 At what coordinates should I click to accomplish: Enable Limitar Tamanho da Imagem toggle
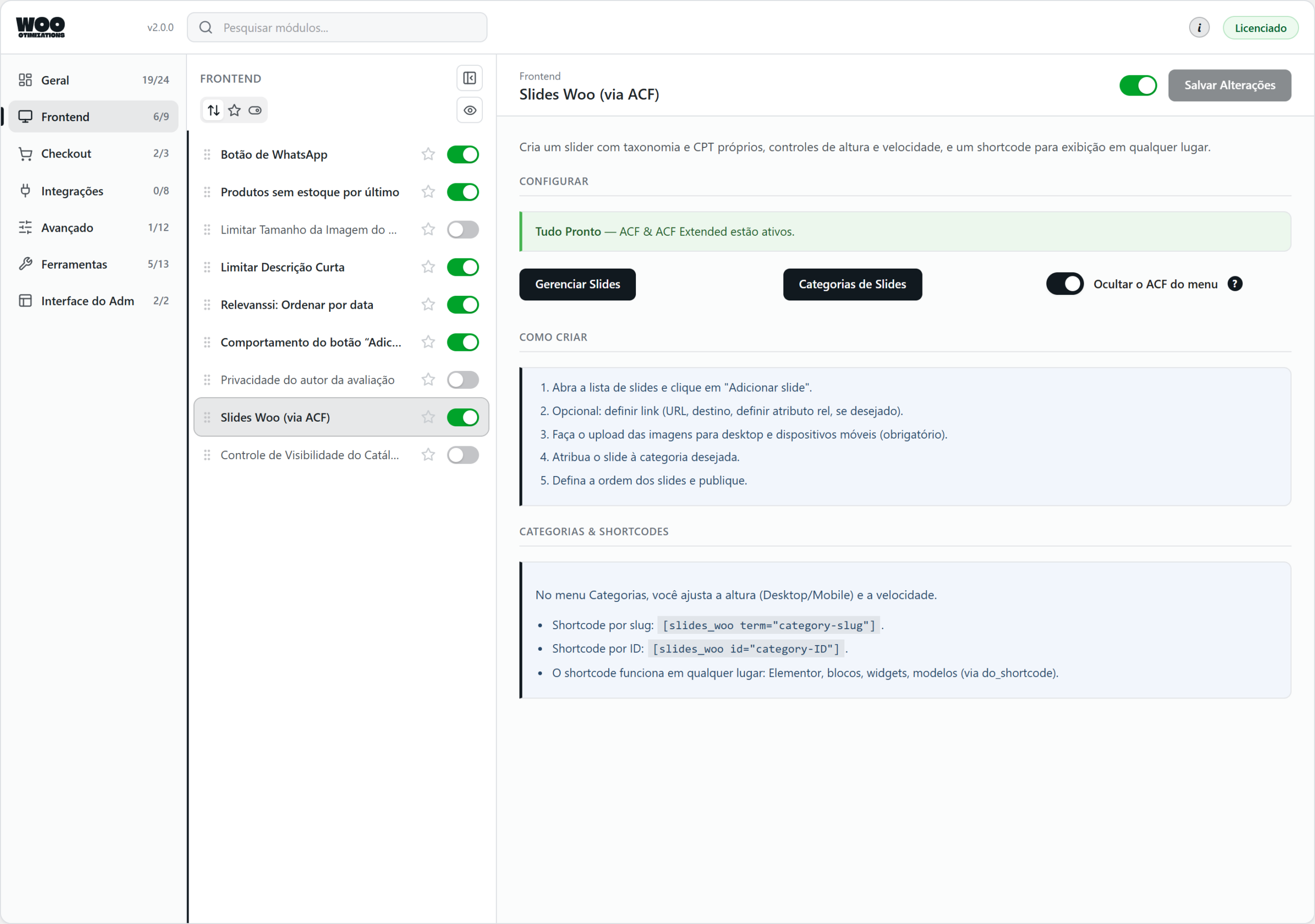tap(462, 229)
